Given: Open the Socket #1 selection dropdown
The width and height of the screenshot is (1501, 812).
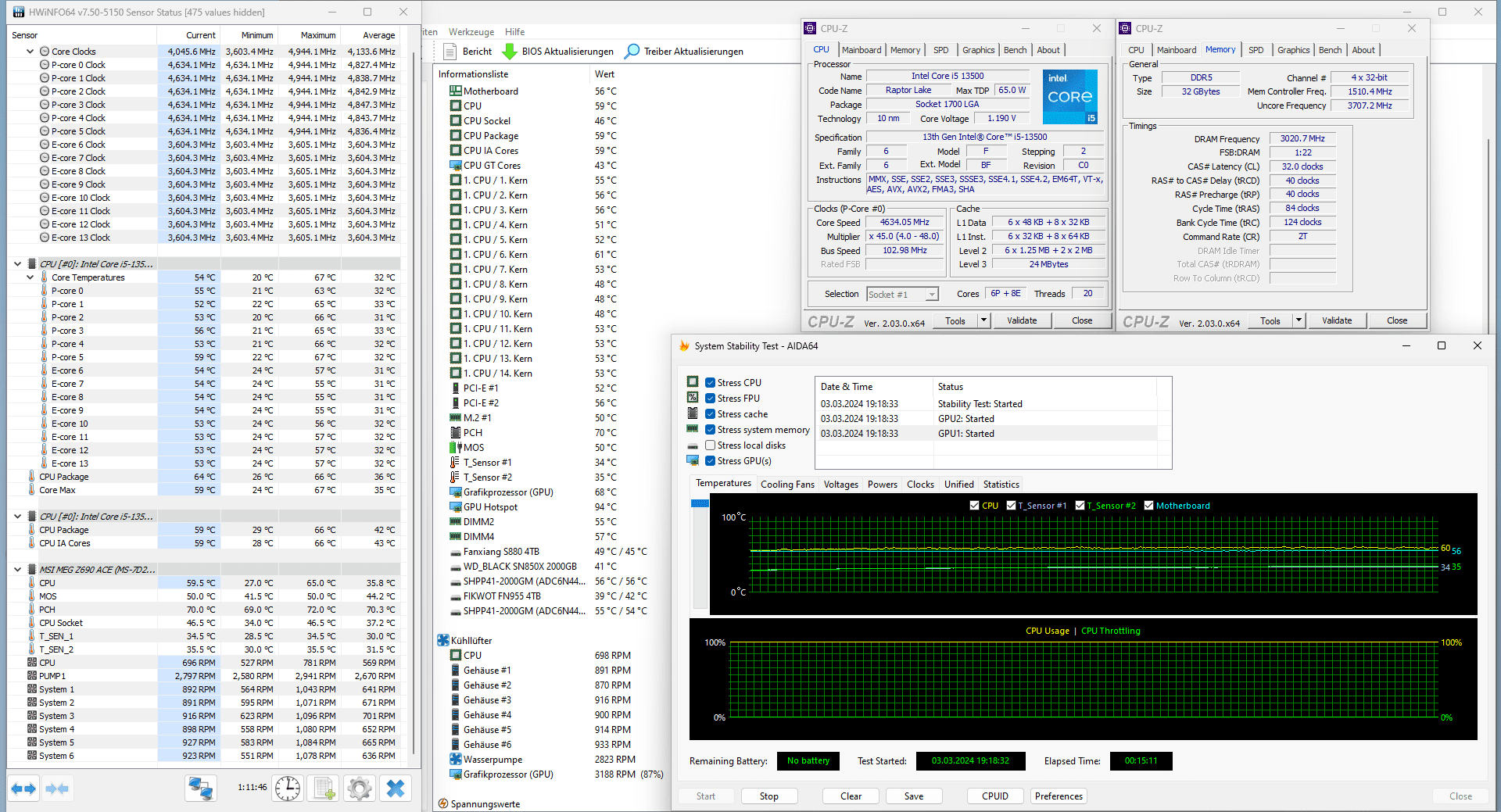Looking at the screenshot, I should [x=932, y=295].
